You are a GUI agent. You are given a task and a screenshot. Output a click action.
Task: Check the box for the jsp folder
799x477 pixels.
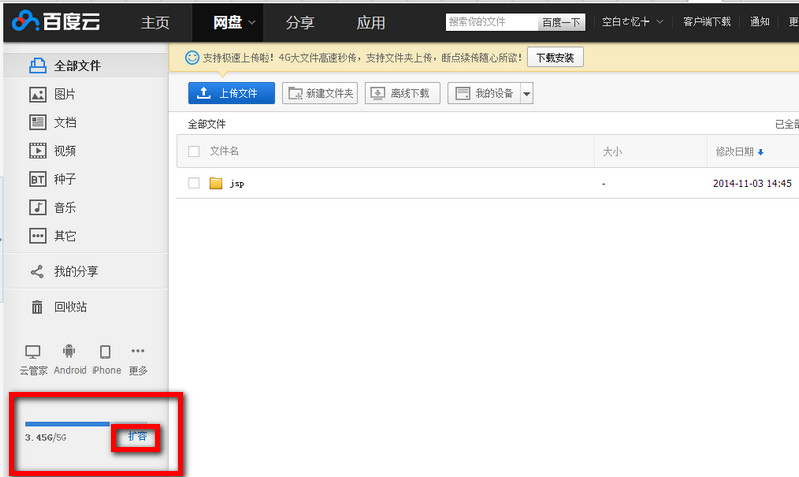coord(194,184)
